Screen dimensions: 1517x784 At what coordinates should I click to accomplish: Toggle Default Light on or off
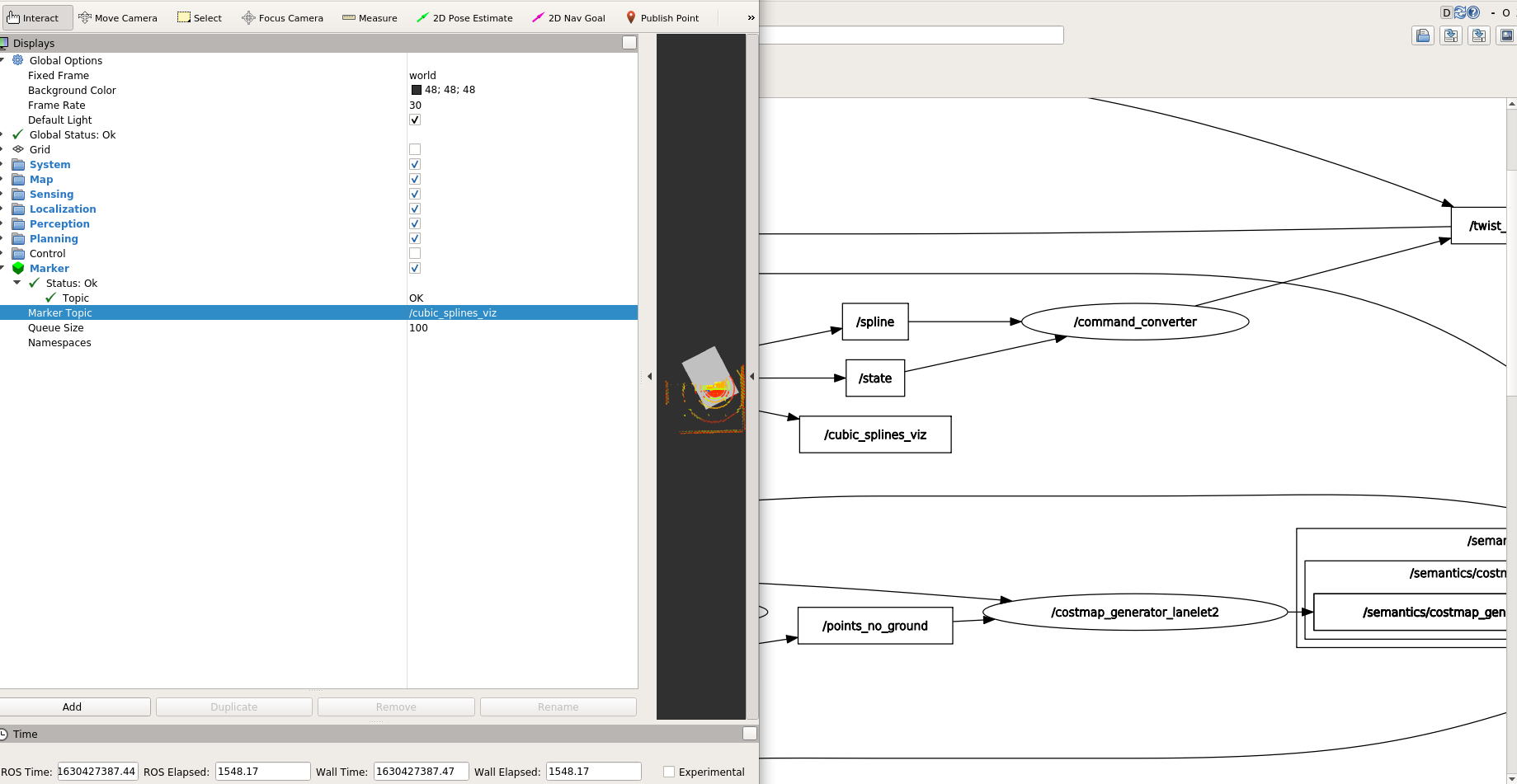pyautogui.click(x=414, y=120)
